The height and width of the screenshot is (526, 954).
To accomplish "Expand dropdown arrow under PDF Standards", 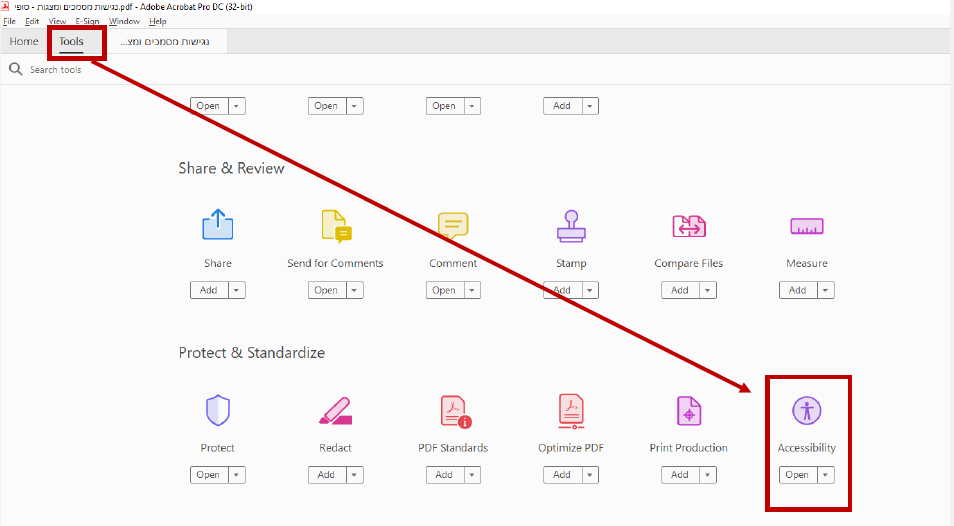I will (472, 475).
